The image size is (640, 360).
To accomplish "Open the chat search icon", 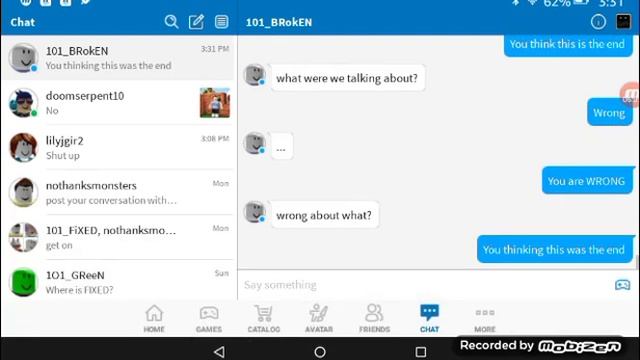I will (171, 22).
